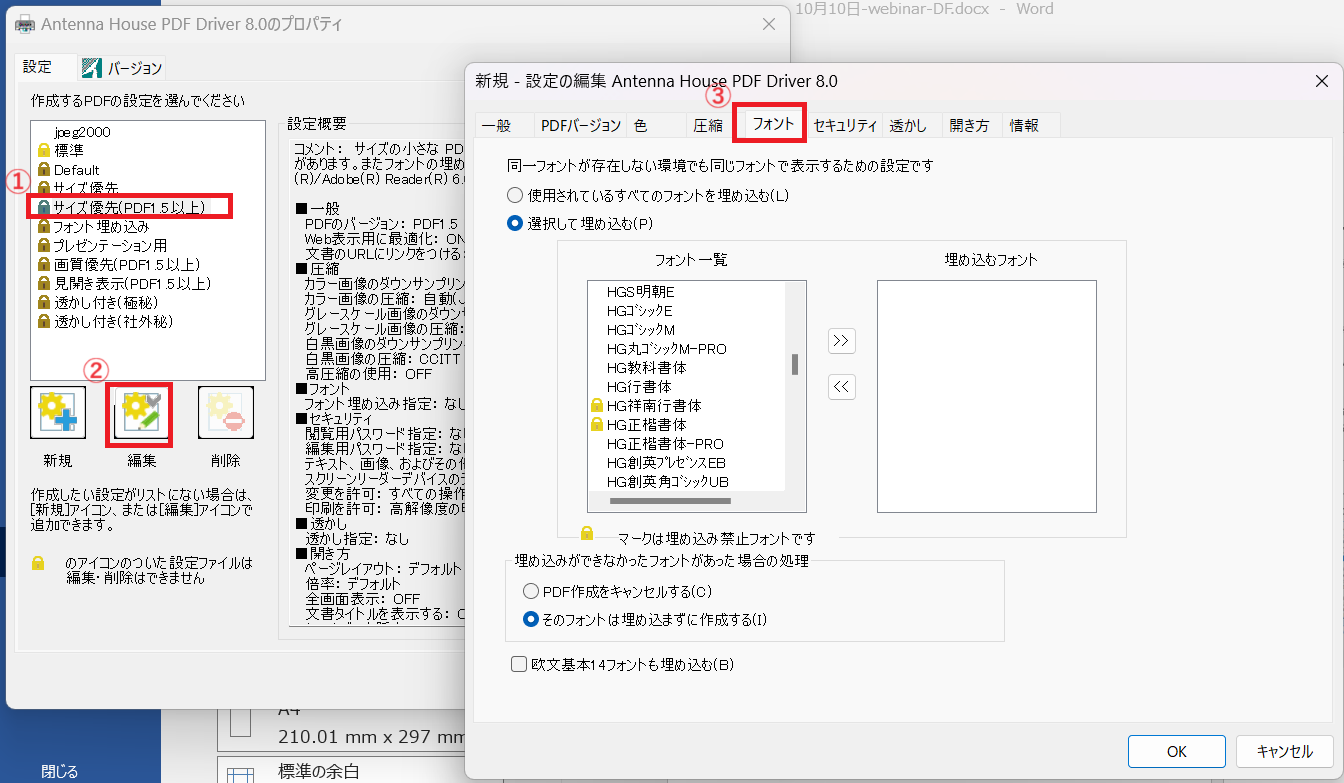Click the font list vertical scrollbar thumb
Viewport: 1344px width, 783px height.
coord(795,364)
